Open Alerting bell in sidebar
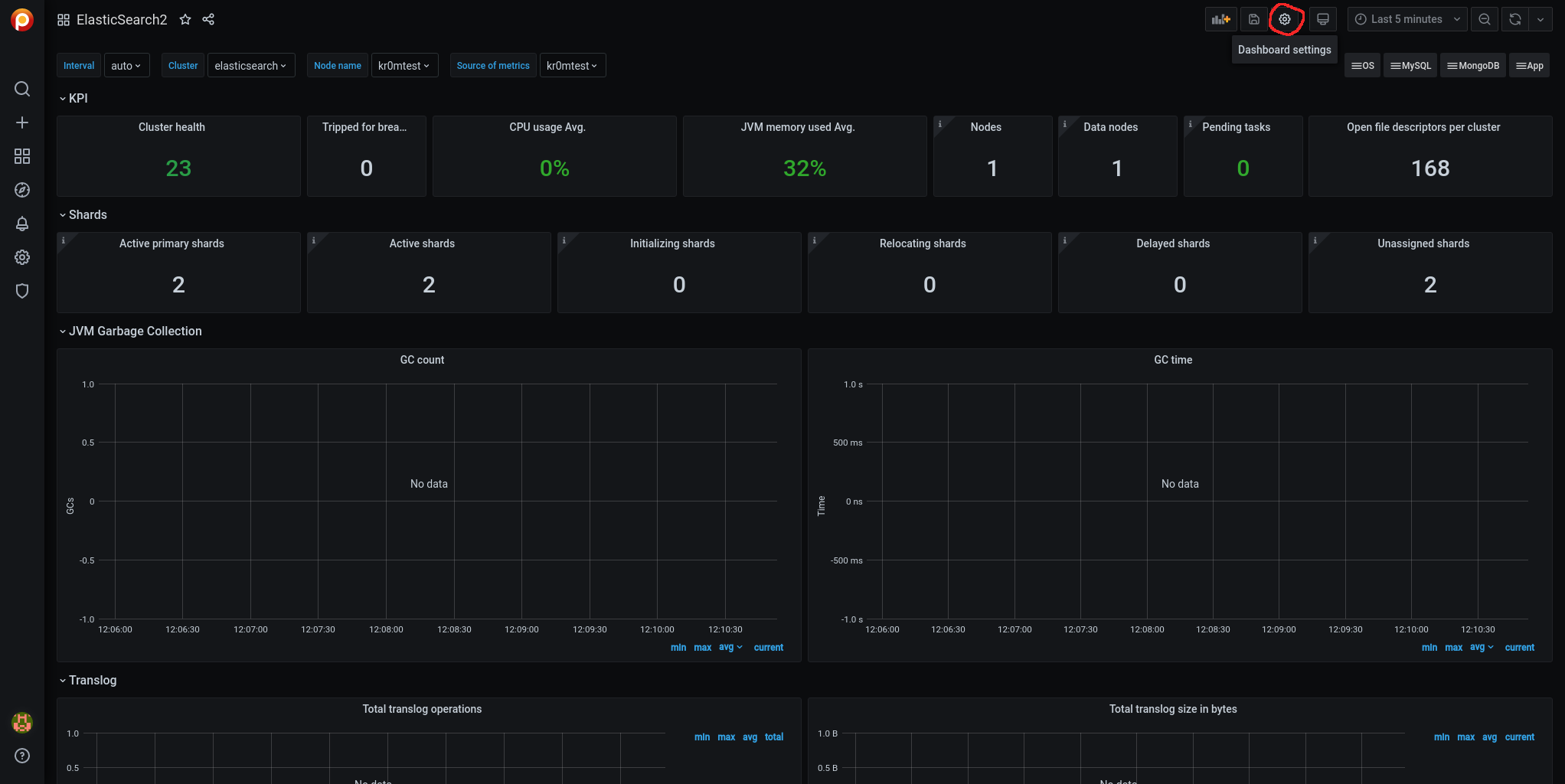Viewport: 1565px width, 784px height. pos(22,224)
